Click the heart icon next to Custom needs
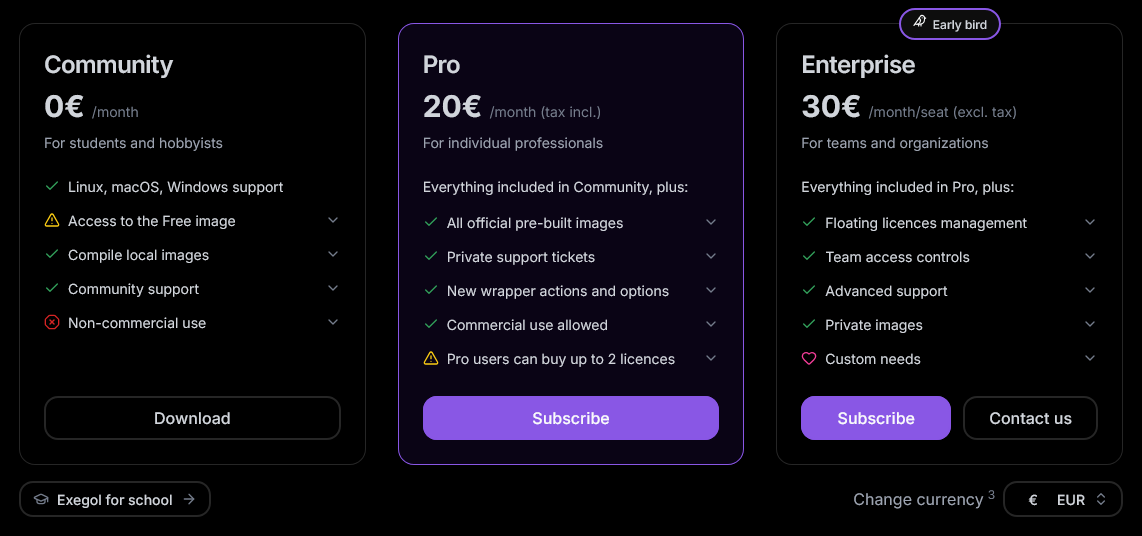 coord(809,359)
